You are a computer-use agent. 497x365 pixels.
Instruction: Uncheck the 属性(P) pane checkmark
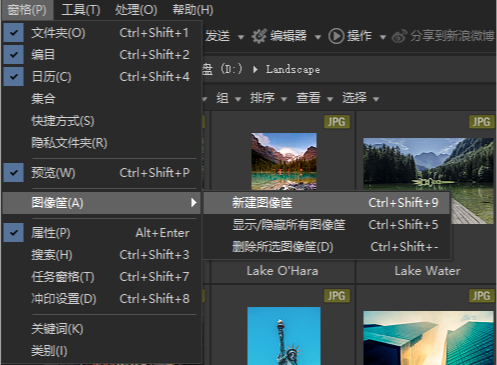[x=14, y=233]
